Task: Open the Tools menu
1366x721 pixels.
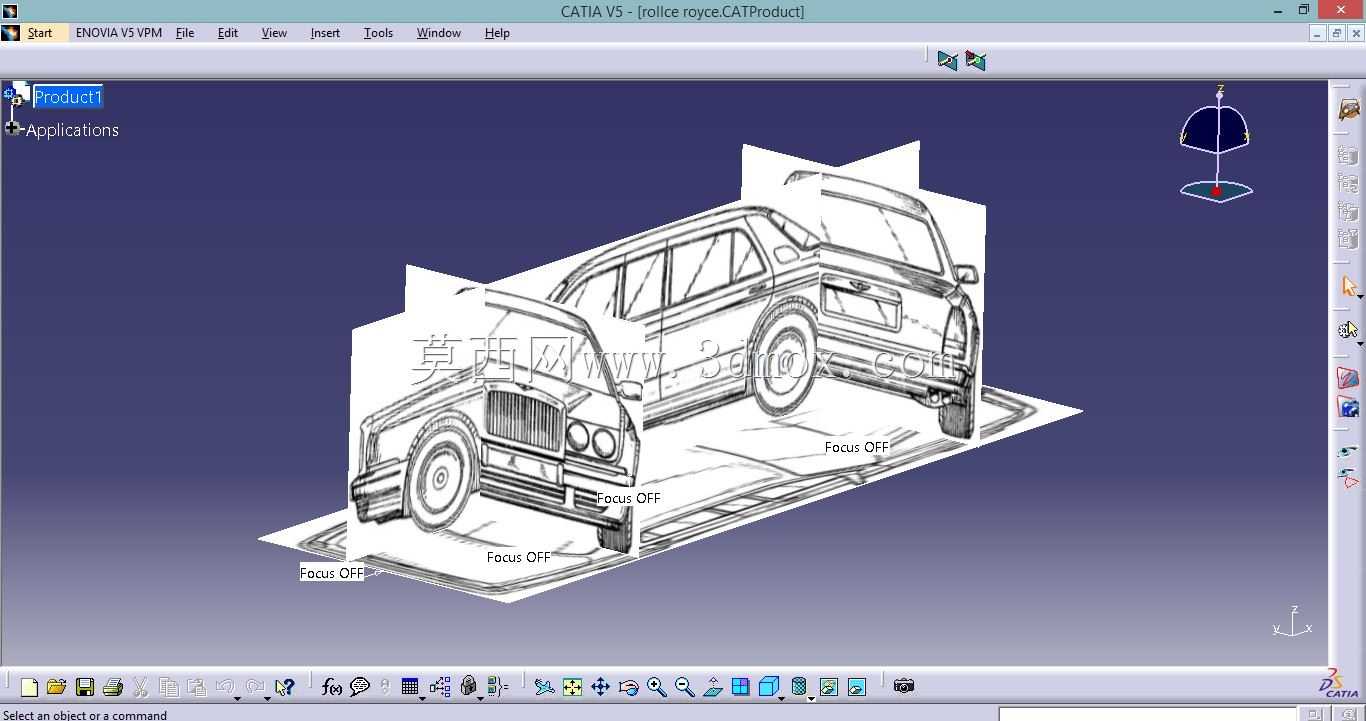Action: click(378, 33)
